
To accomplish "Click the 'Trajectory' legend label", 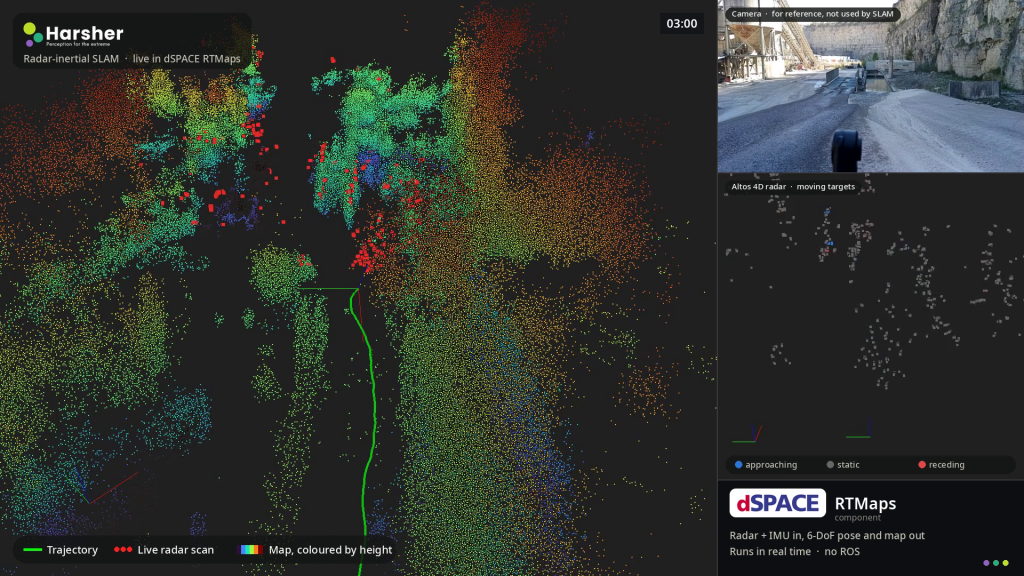I will click(72, 550).
